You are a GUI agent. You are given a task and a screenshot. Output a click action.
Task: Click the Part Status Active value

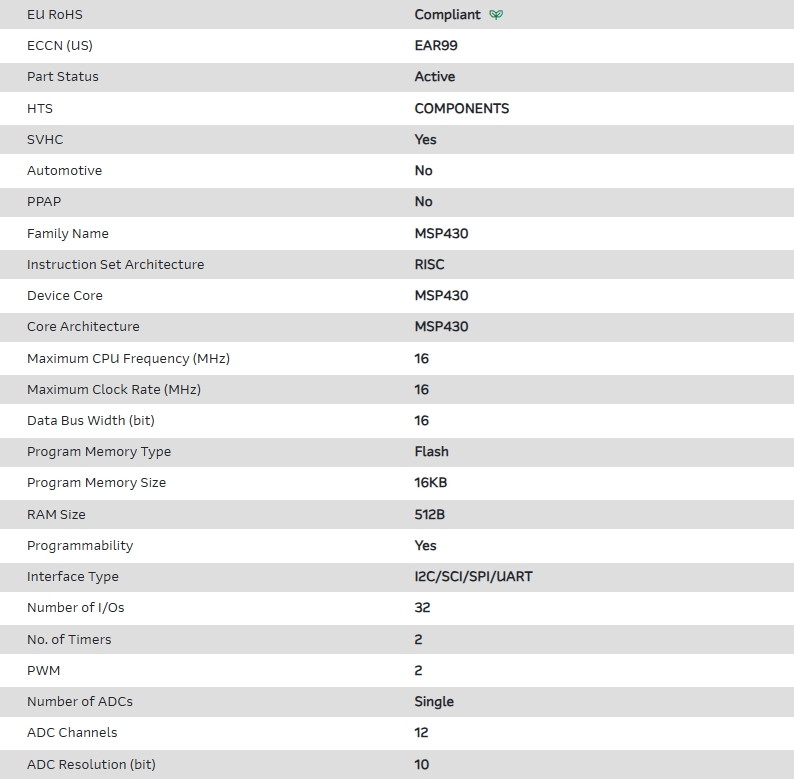(x=435, y=77)
